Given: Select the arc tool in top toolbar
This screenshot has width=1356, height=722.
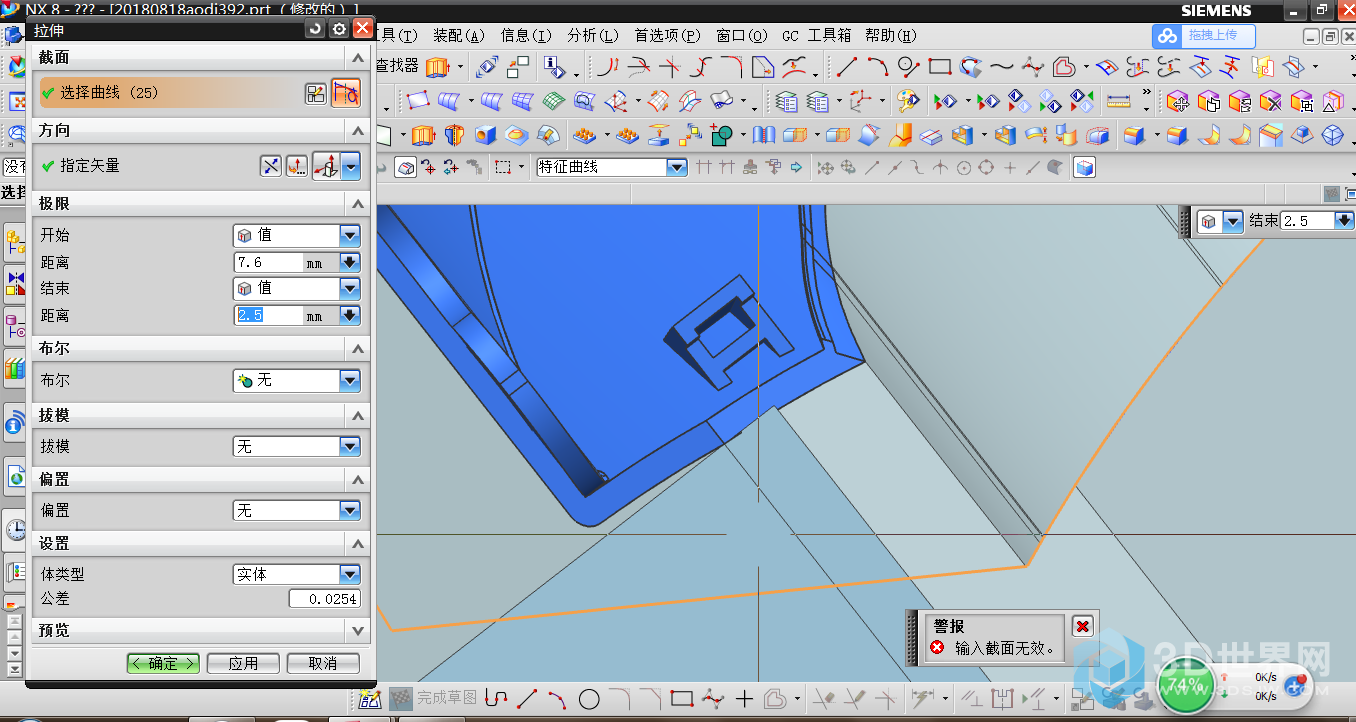Looking at the screenshot, I should [877, 67].
